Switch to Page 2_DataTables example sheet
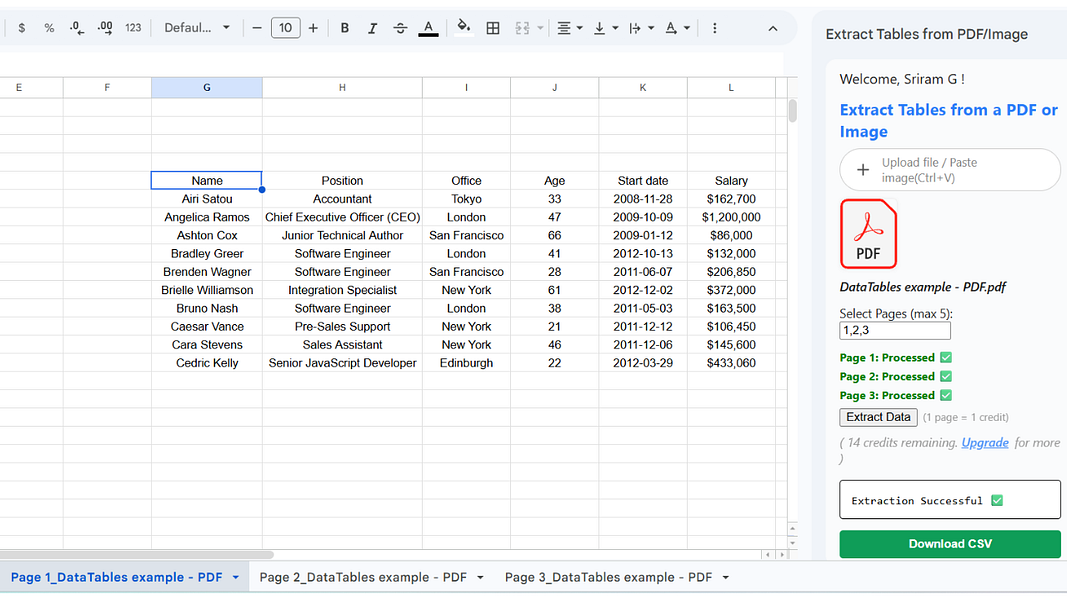The image size is (1067, 600). pyautogui.click(x=363, y=577)
